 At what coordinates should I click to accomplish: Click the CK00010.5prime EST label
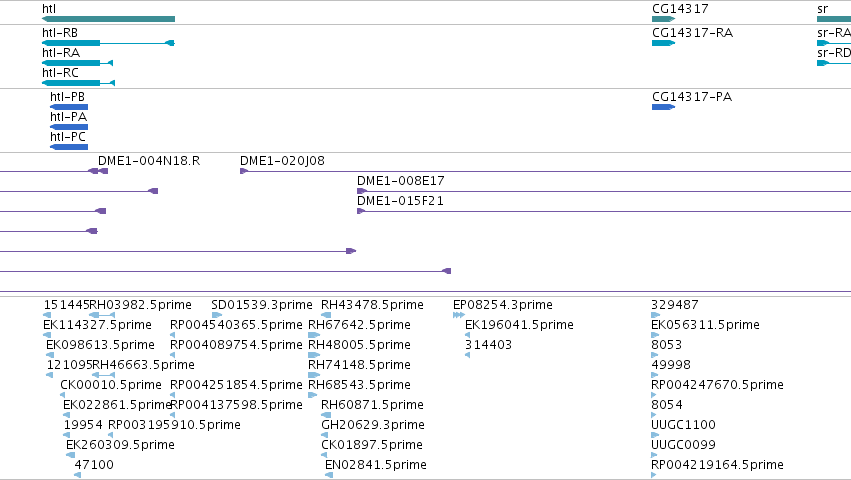[x=111, y=385]
